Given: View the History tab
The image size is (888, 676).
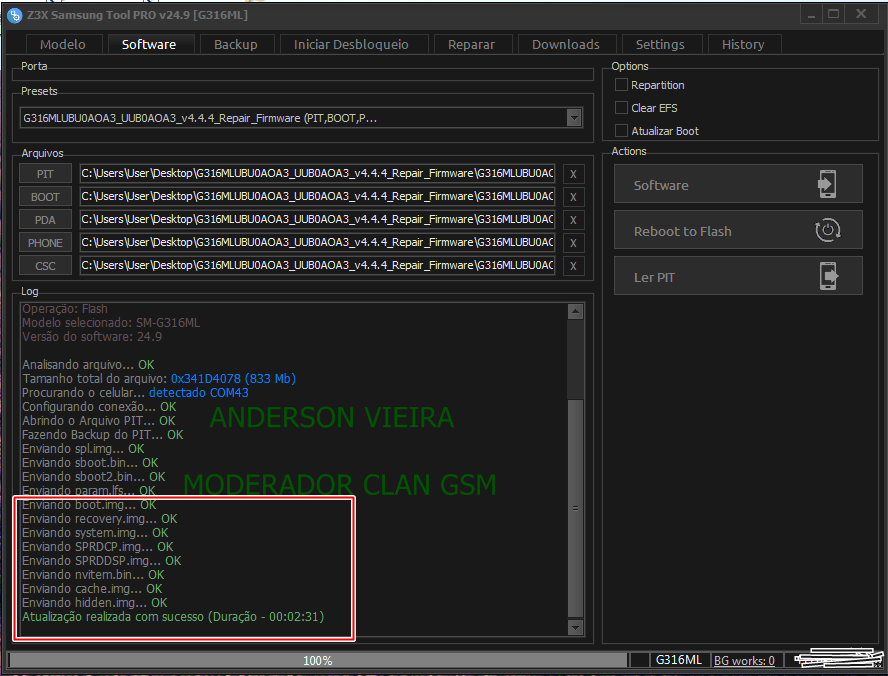Looking at the screenshot, I should (x=743, y=44).
